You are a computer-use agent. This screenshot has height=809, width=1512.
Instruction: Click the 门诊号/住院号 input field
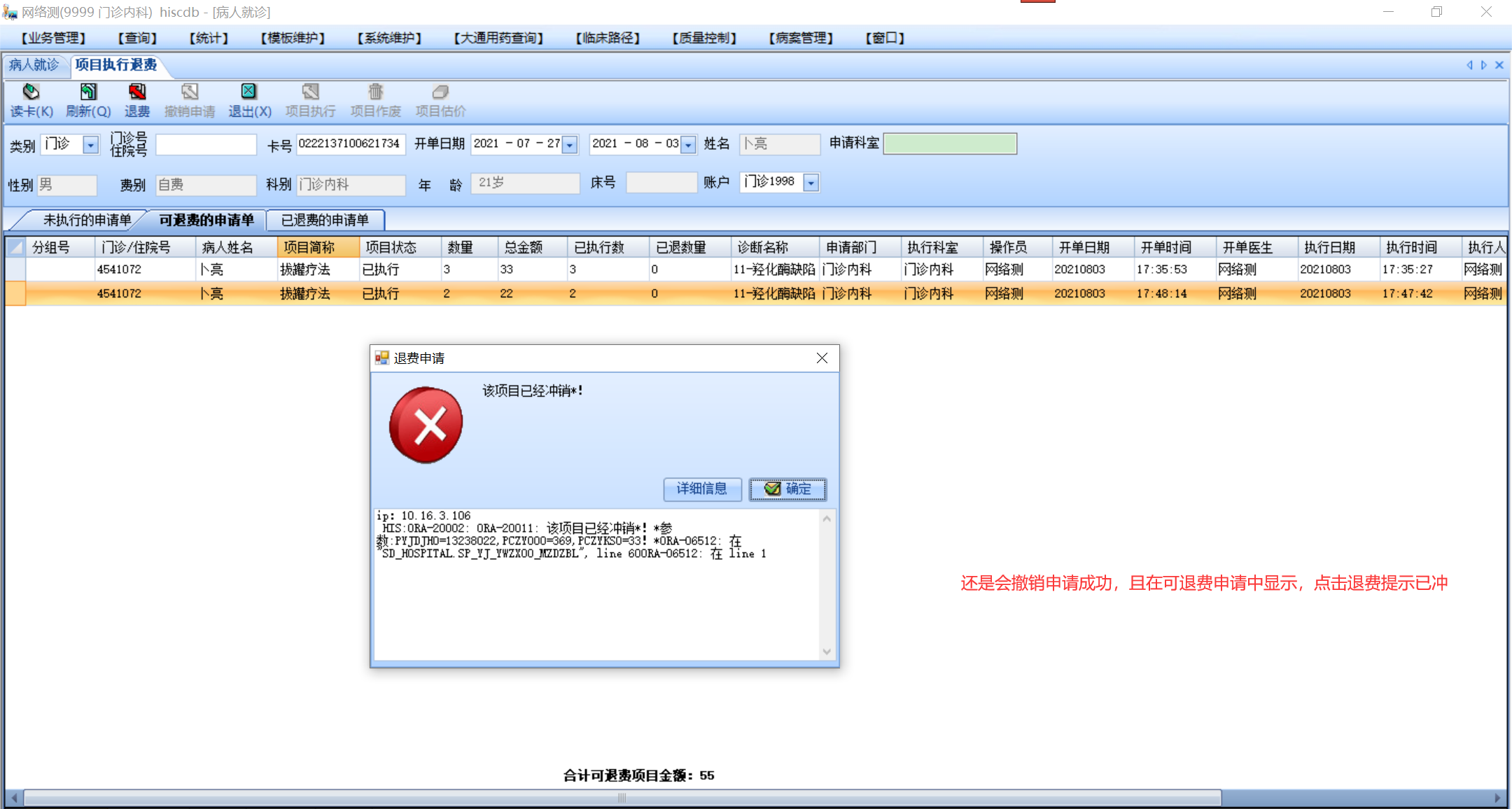pyautogui.click(x=206, y=145)
